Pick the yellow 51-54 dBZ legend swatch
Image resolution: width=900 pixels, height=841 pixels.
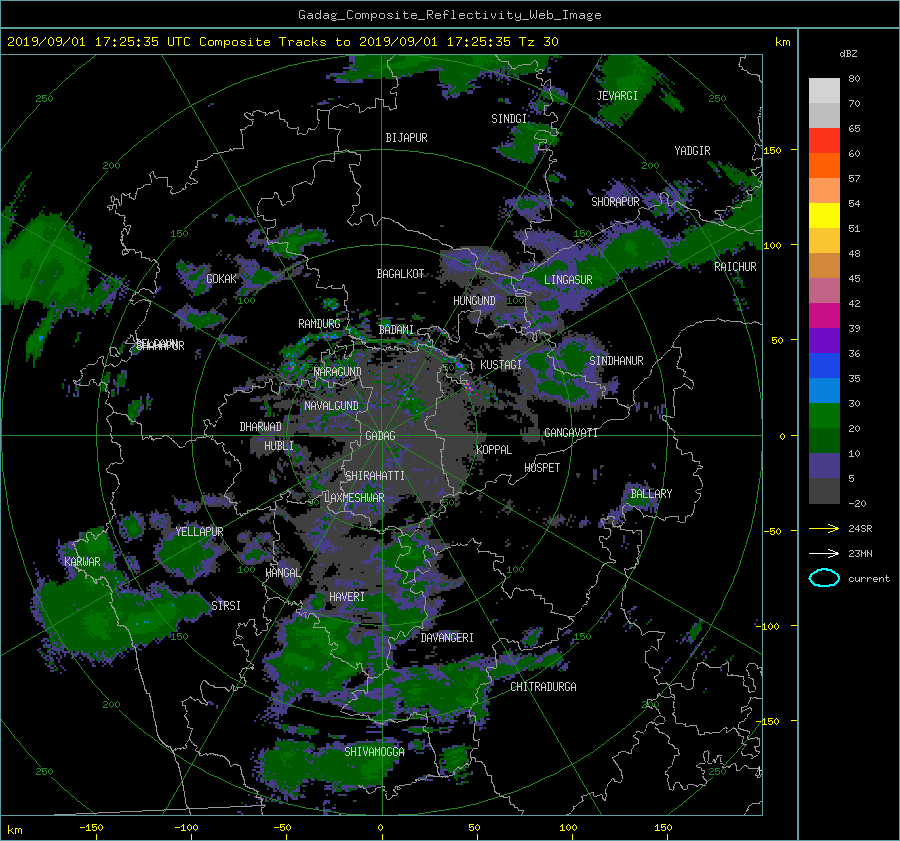coord(824,215)
